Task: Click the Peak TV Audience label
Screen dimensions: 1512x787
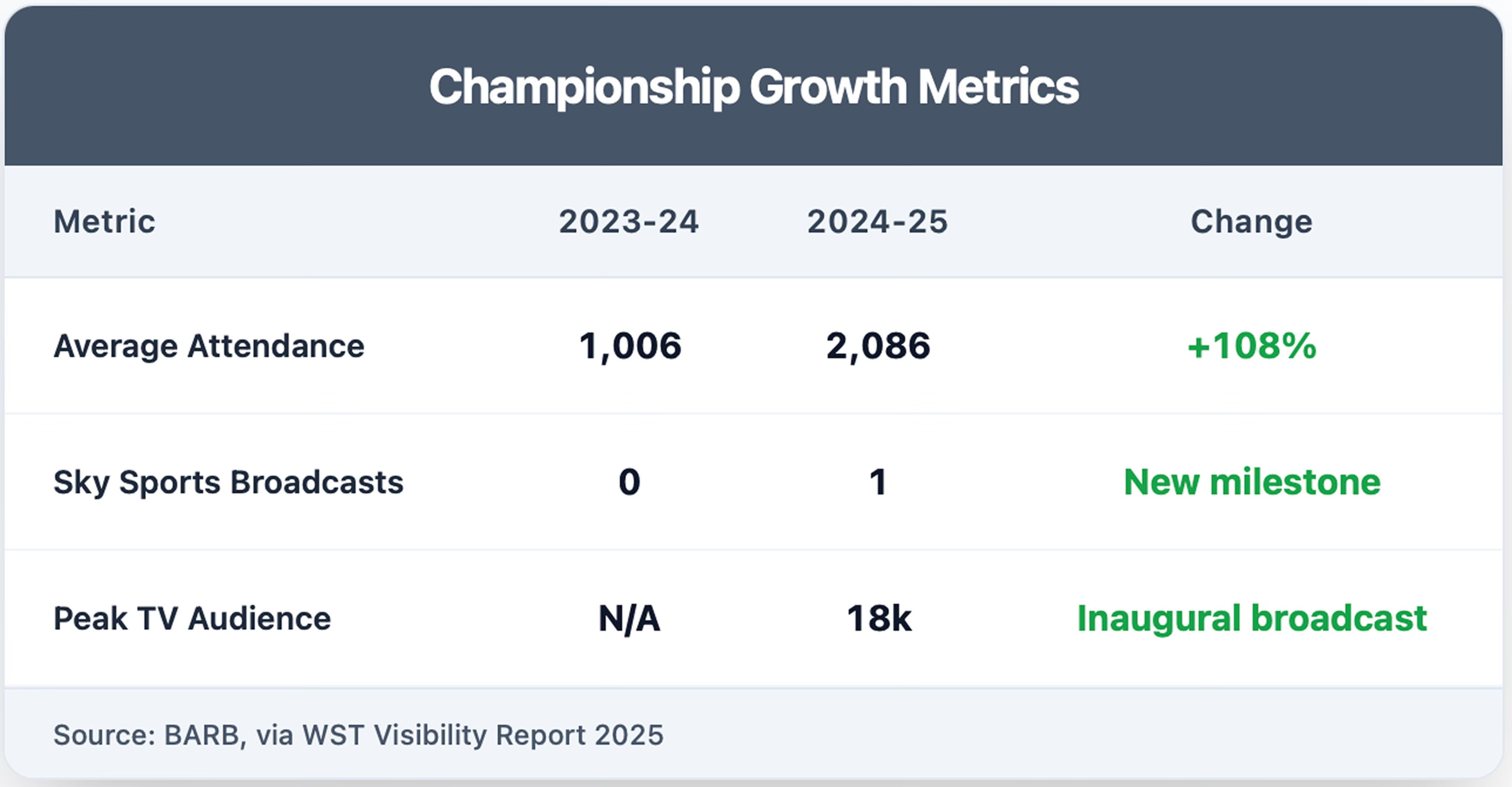Action: 193,618
